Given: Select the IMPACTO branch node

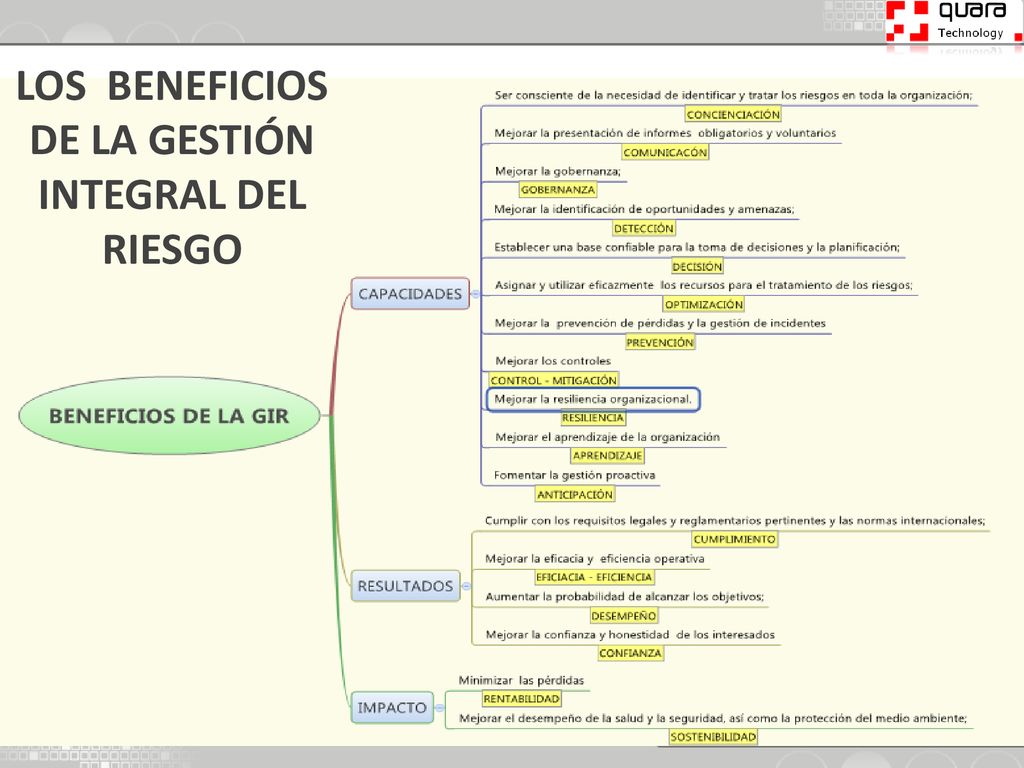Looking at the screenshot, I should (392, 707).
